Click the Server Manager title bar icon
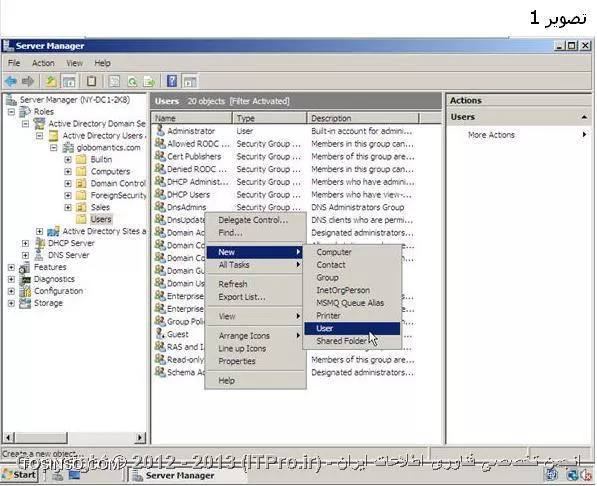 8,46
